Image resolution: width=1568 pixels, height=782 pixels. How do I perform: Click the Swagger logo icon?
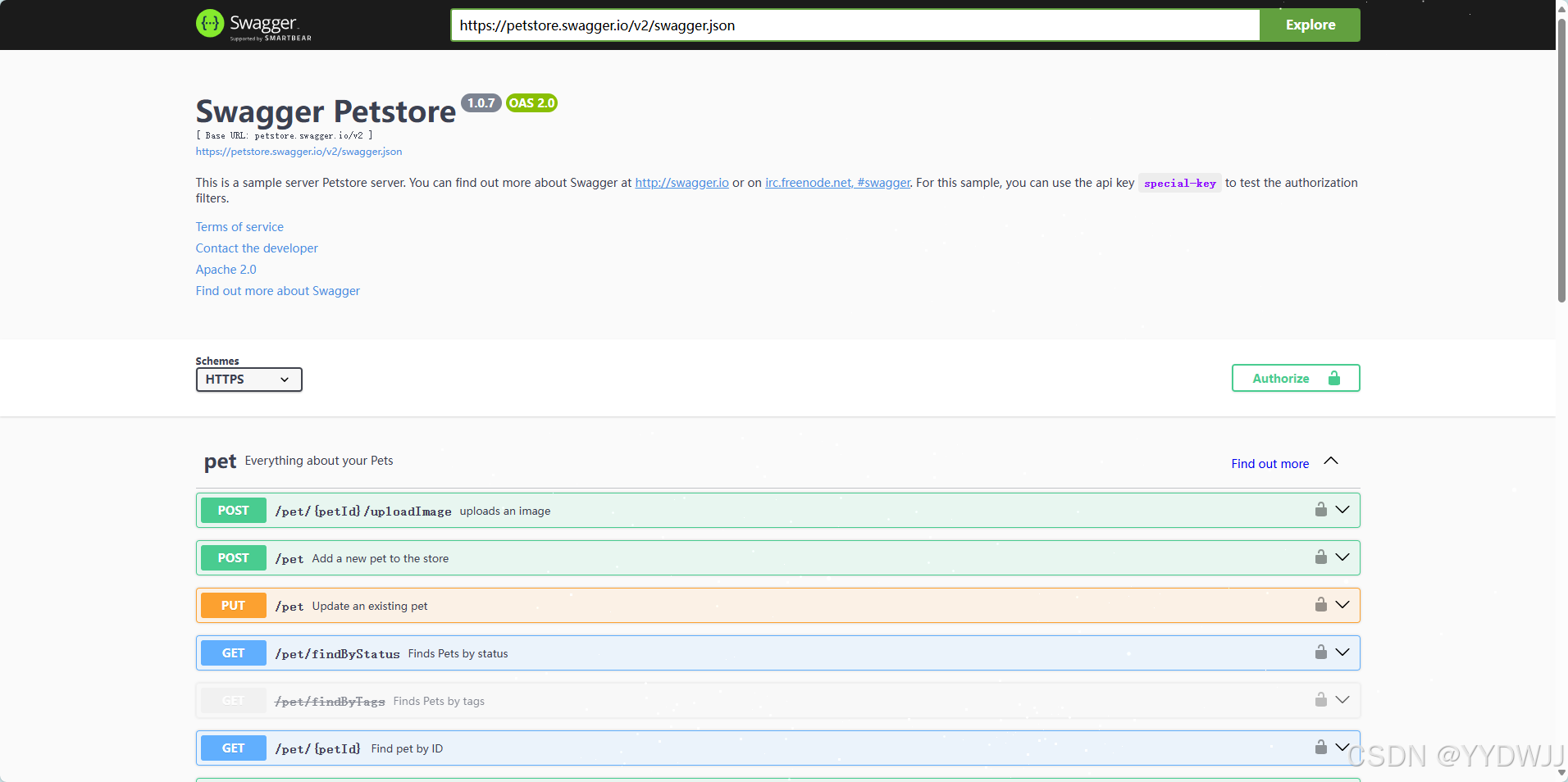coord(210,24)
